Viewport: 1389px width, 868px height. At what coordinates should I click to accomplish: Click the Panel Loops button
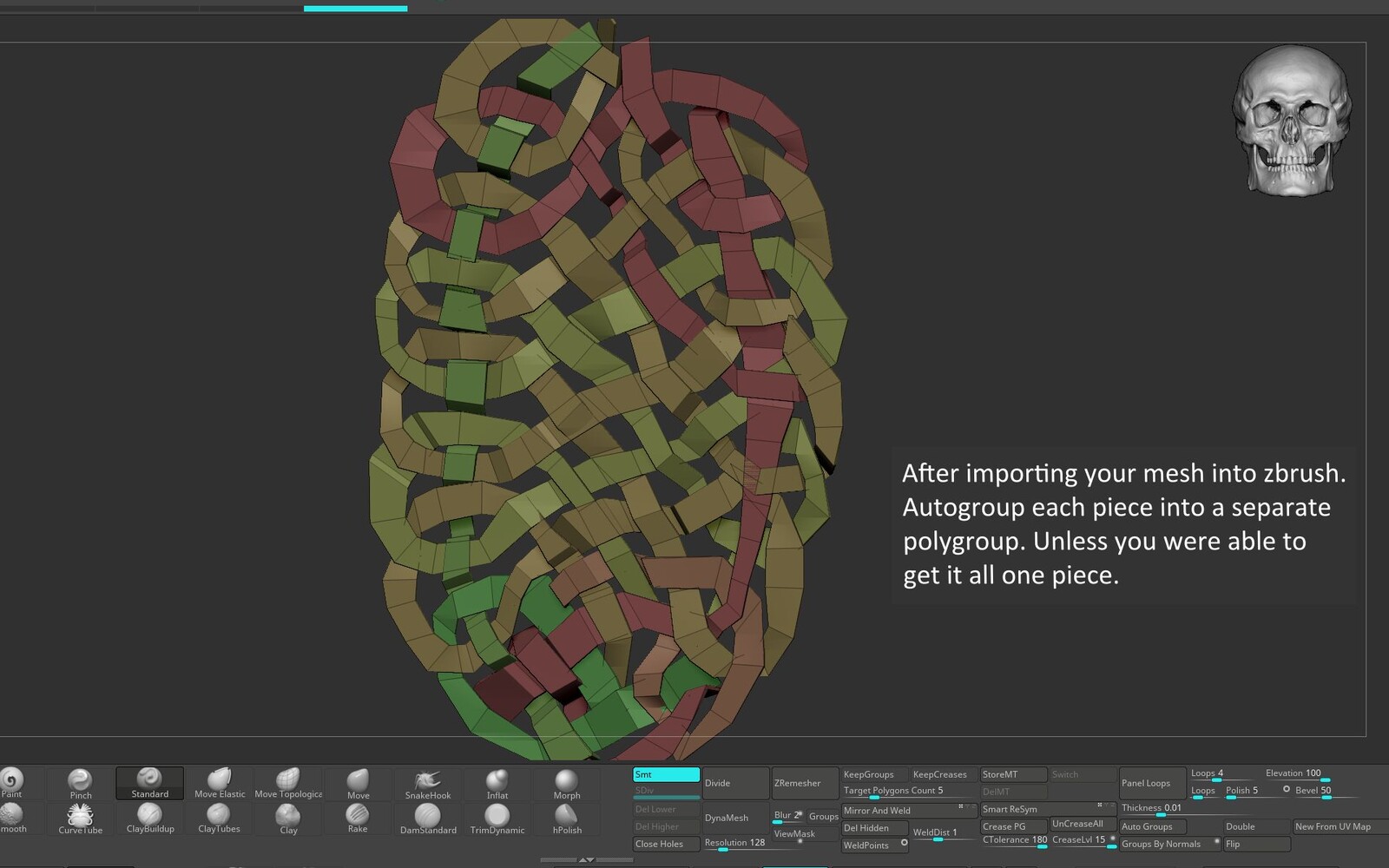[1152, 783]
